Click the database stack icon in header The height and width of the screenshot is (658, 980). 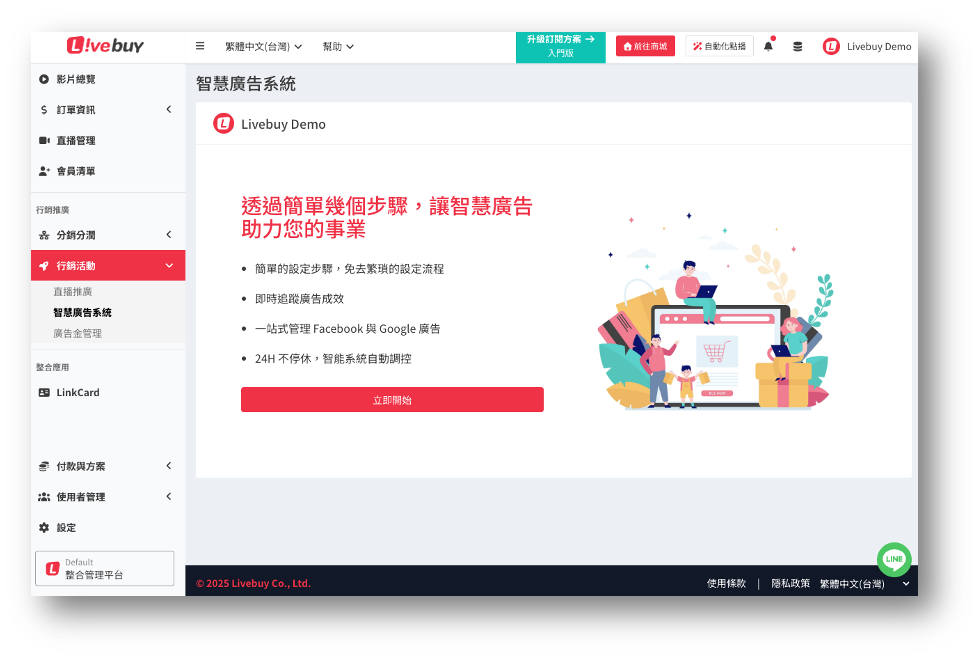(x=797, y=46)
